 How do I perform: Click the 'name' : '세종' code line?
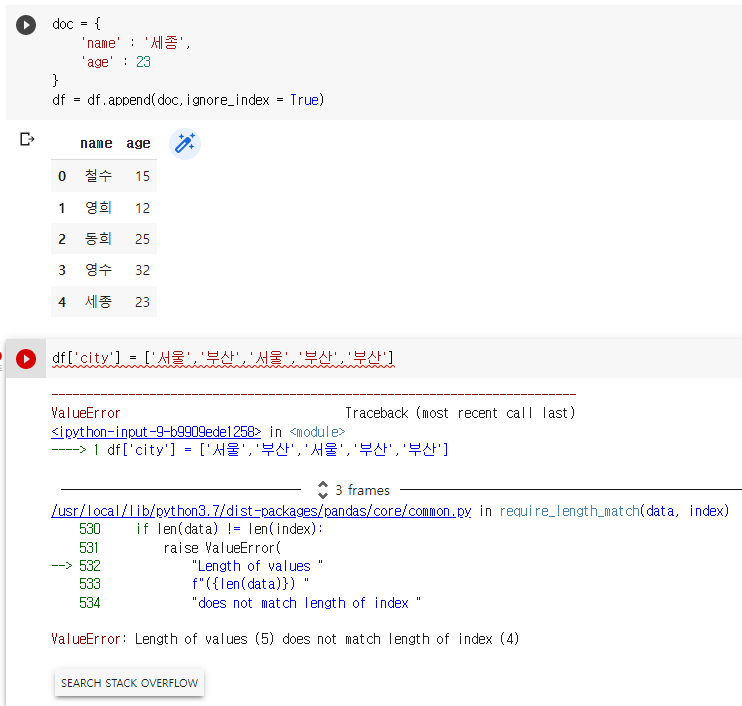136,43
